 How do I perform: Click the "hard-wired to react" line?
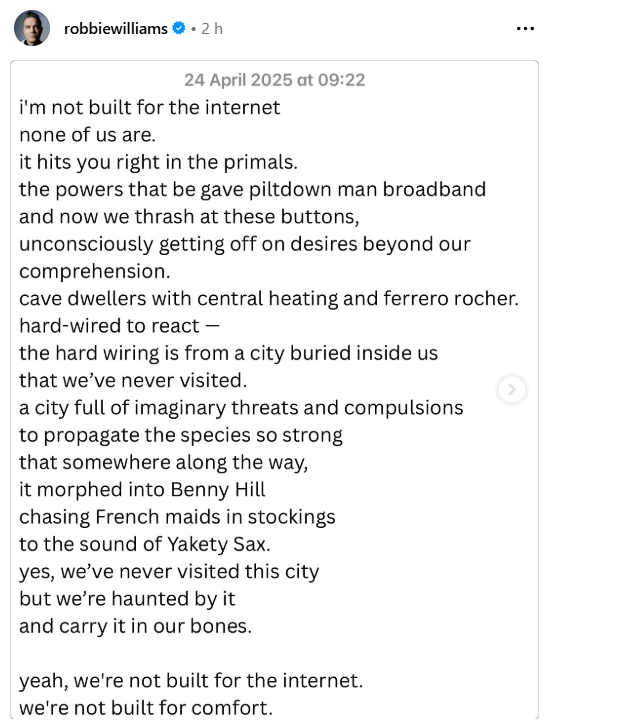pos(119,326)
